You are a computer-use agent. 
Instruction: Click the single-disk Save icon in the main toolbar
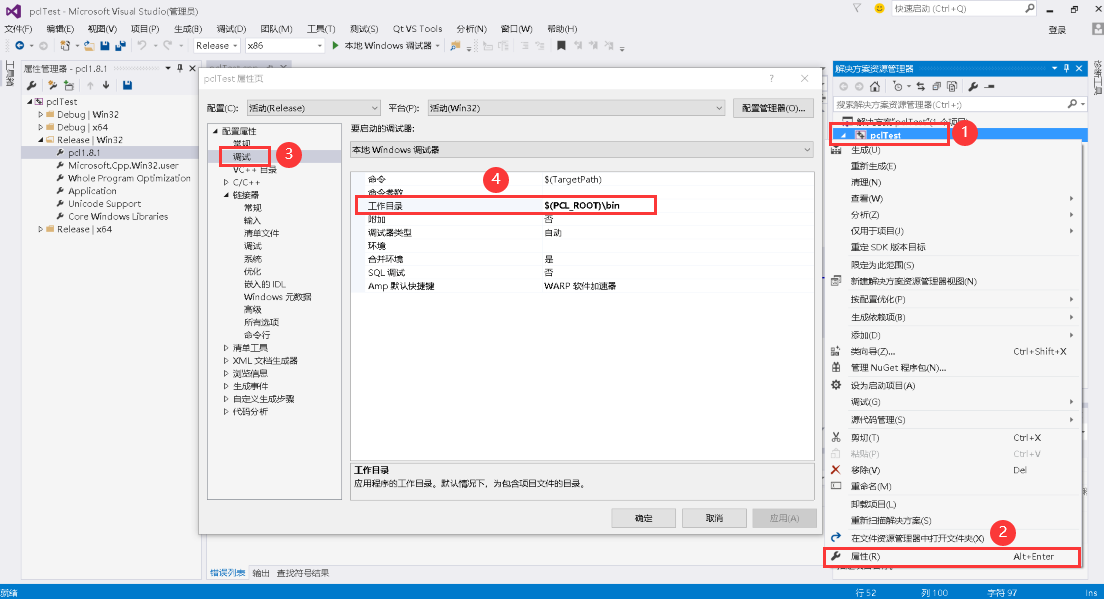coord(105,46)
